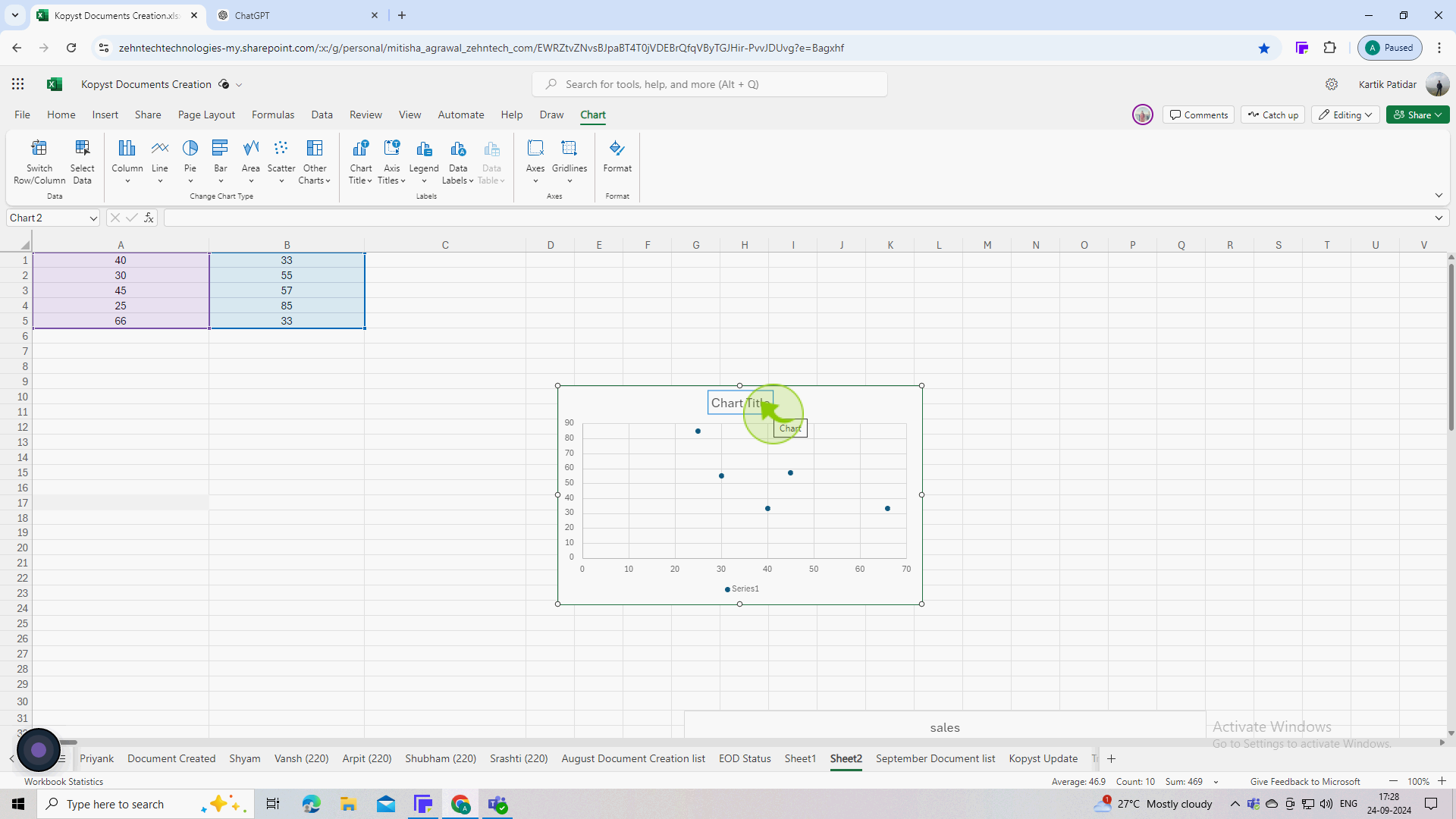
Task: Click the Excel logo icon
Action: click(55, 84)
